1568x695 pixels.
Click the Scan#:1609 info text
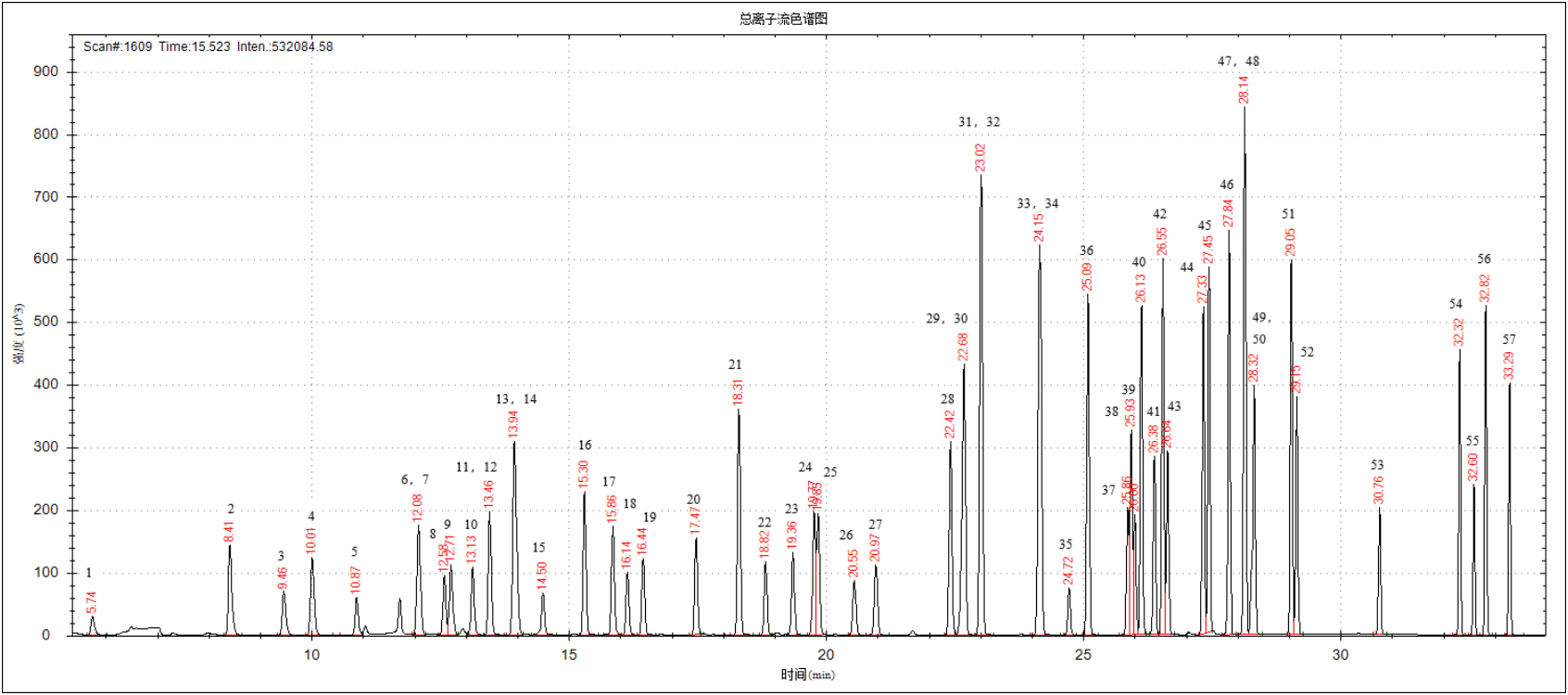(x=118, y=46)
